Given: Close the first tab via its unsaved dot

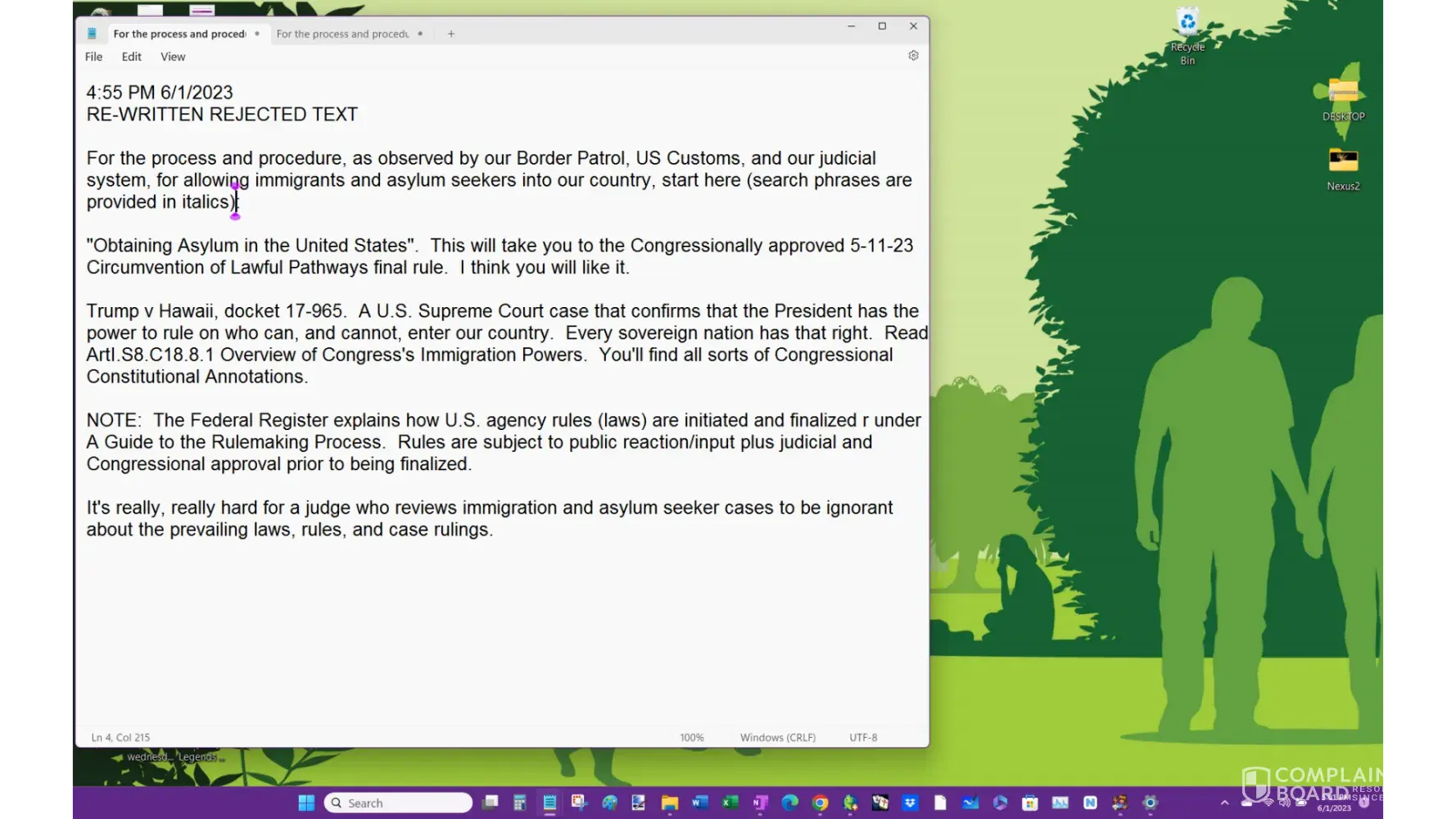Looking at the screenshot, I should [257, 34].
